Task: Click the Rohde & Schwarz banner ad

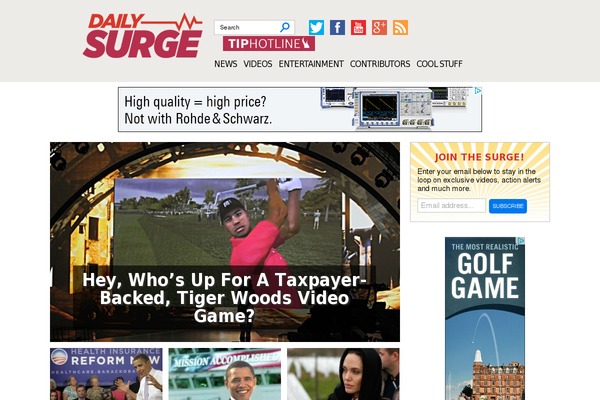Action: click(x=300, y=109)
